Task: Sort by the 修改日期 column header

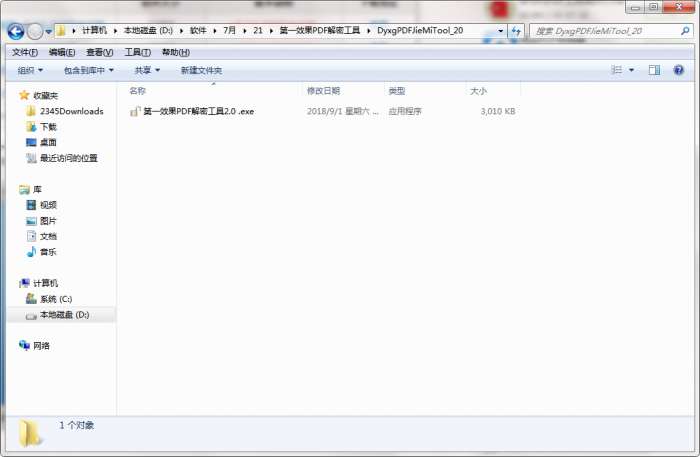Action: point(323,91)
